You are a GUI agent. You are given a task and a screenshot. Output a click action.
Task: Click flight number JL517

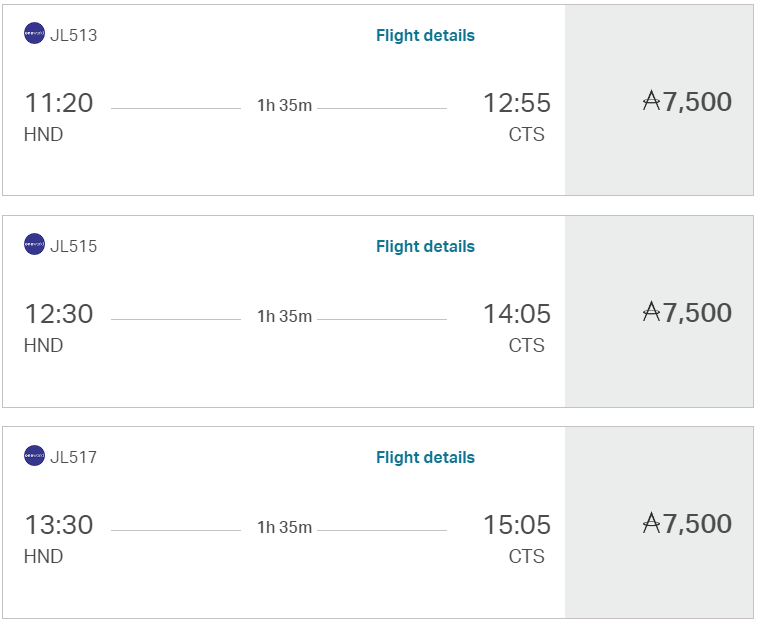point(74,457)
